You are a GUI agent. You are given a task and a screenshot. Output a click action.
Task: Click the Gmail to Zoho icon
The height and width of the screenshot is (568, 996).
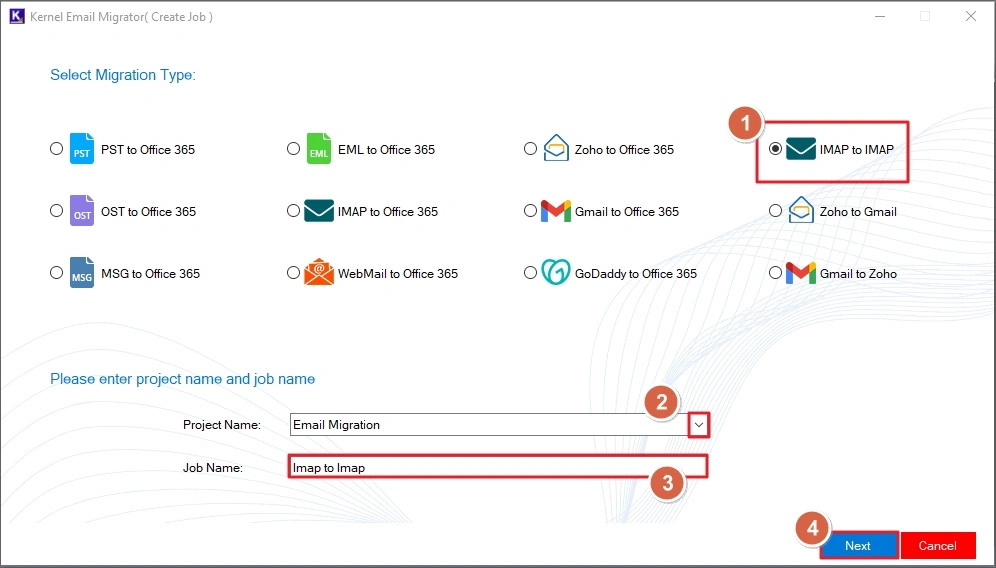pyautogui.click(x=801, y=273)
